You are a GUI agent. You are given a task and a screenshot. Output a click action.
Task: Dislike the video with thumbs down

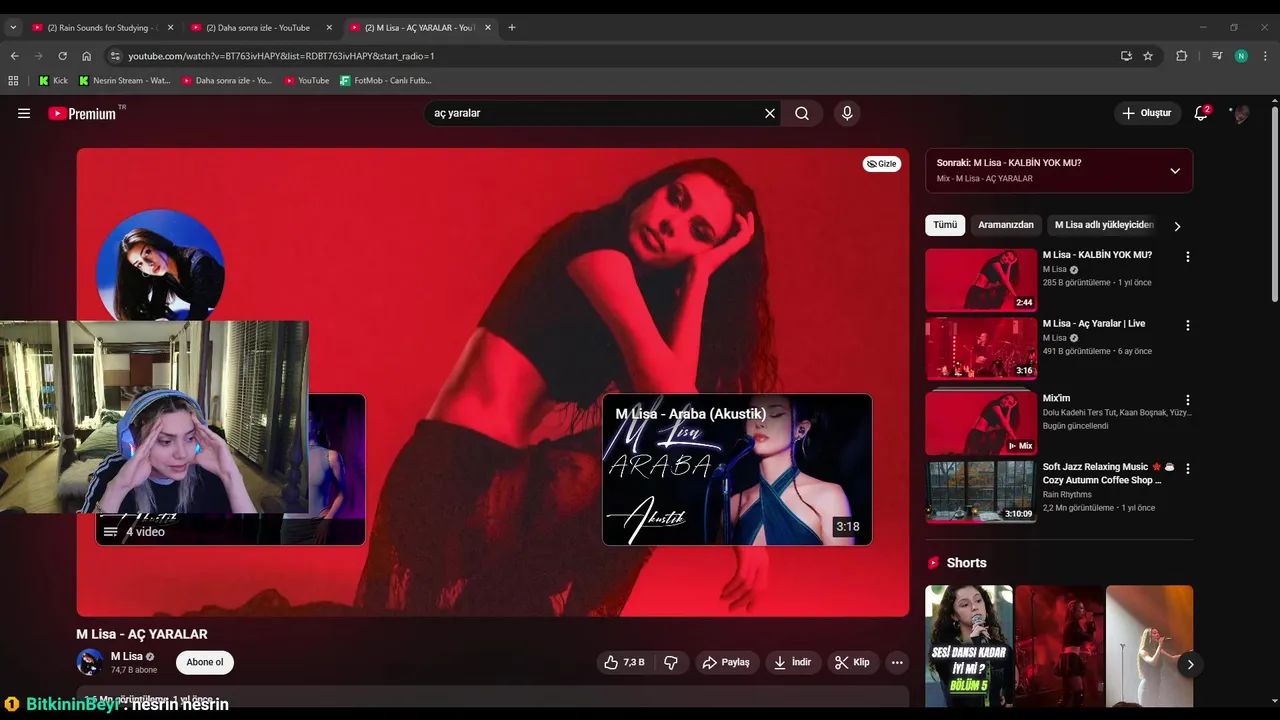click(x=671, y=662)
